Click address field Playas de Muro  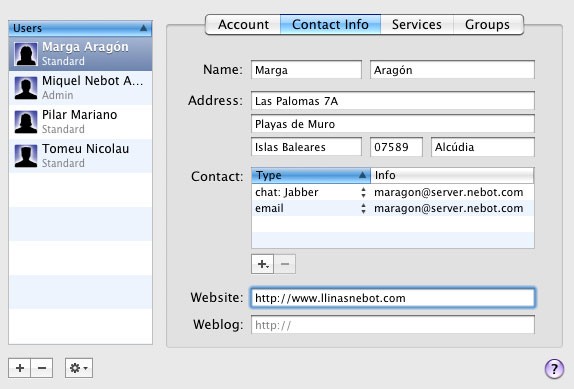(x=393, y=124)
